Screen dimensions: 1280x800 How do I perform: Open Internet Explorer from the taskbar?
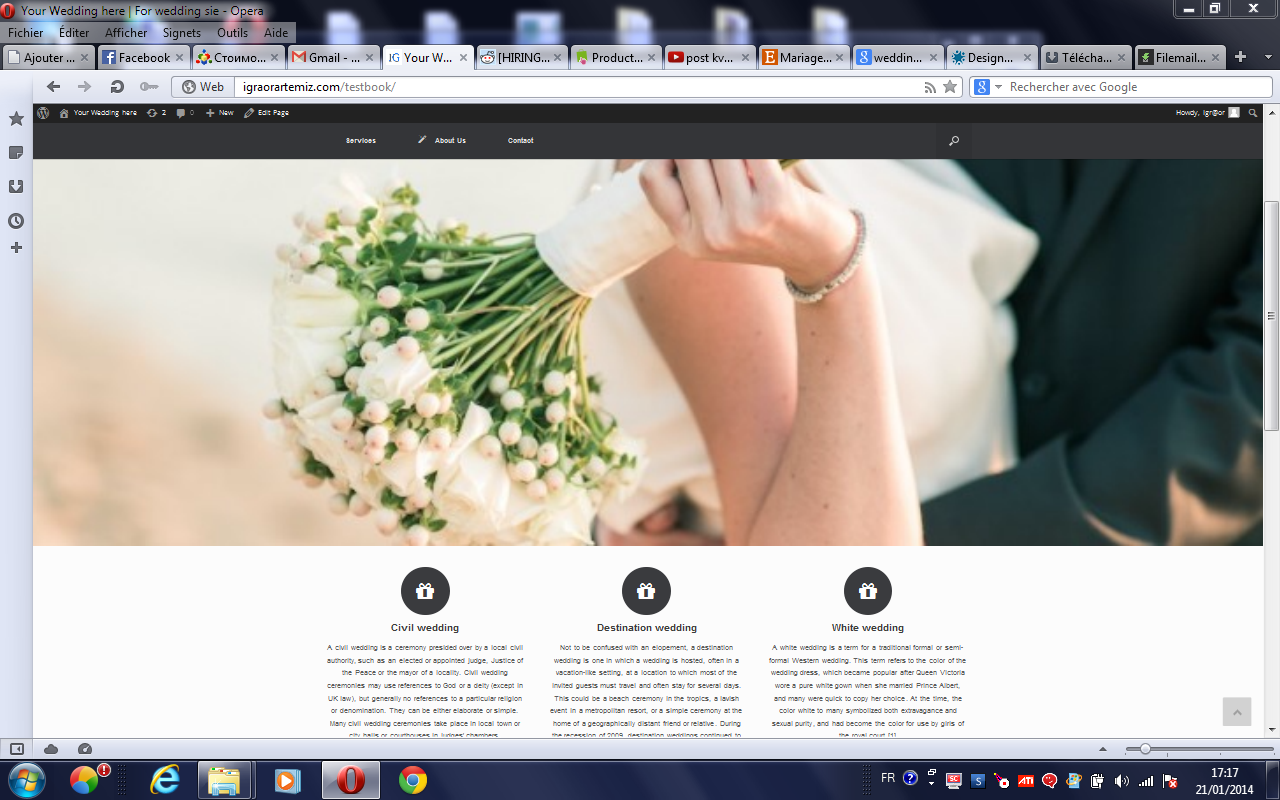165,779
